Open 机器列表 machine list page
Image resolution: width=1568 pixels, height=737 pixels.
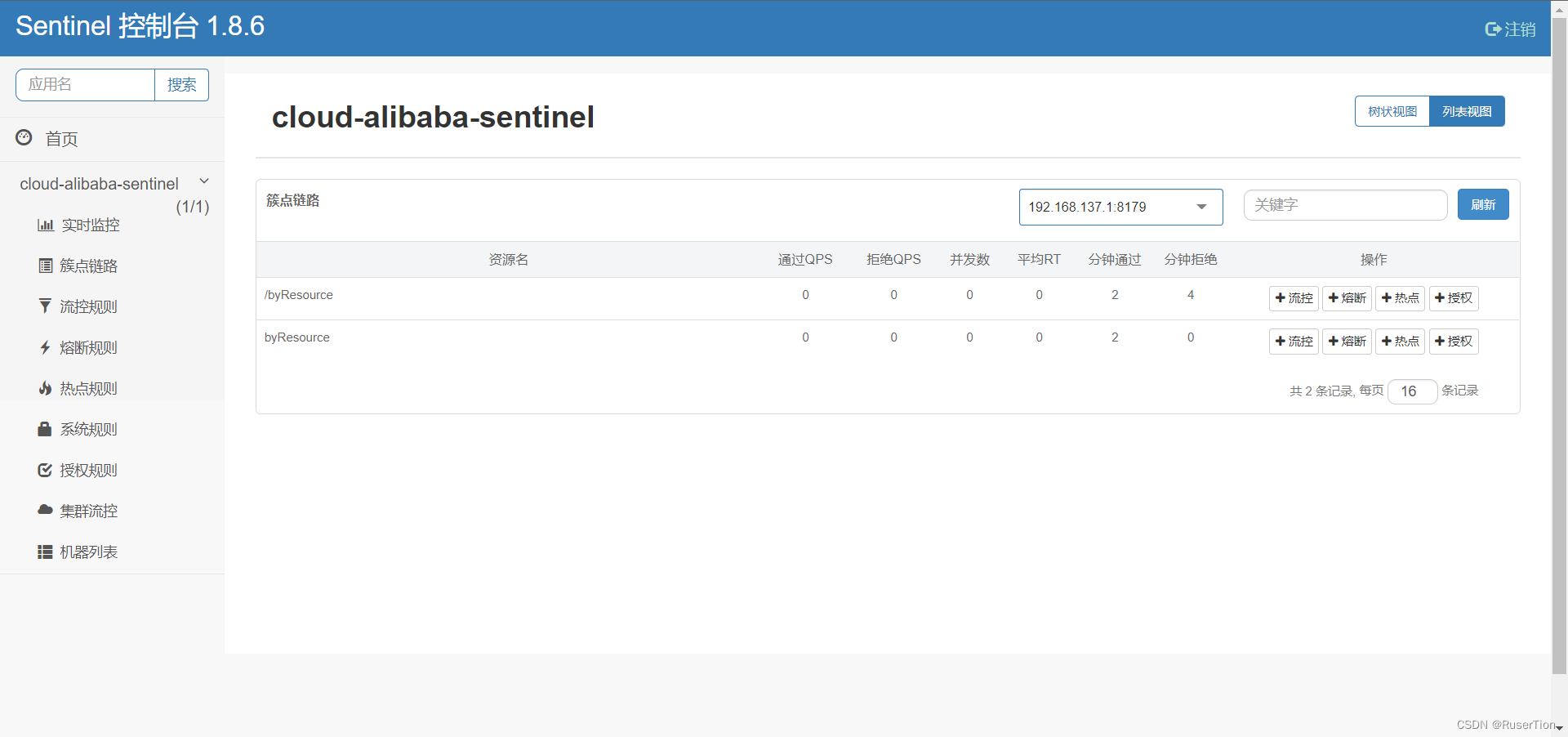(x=89, y=552)
